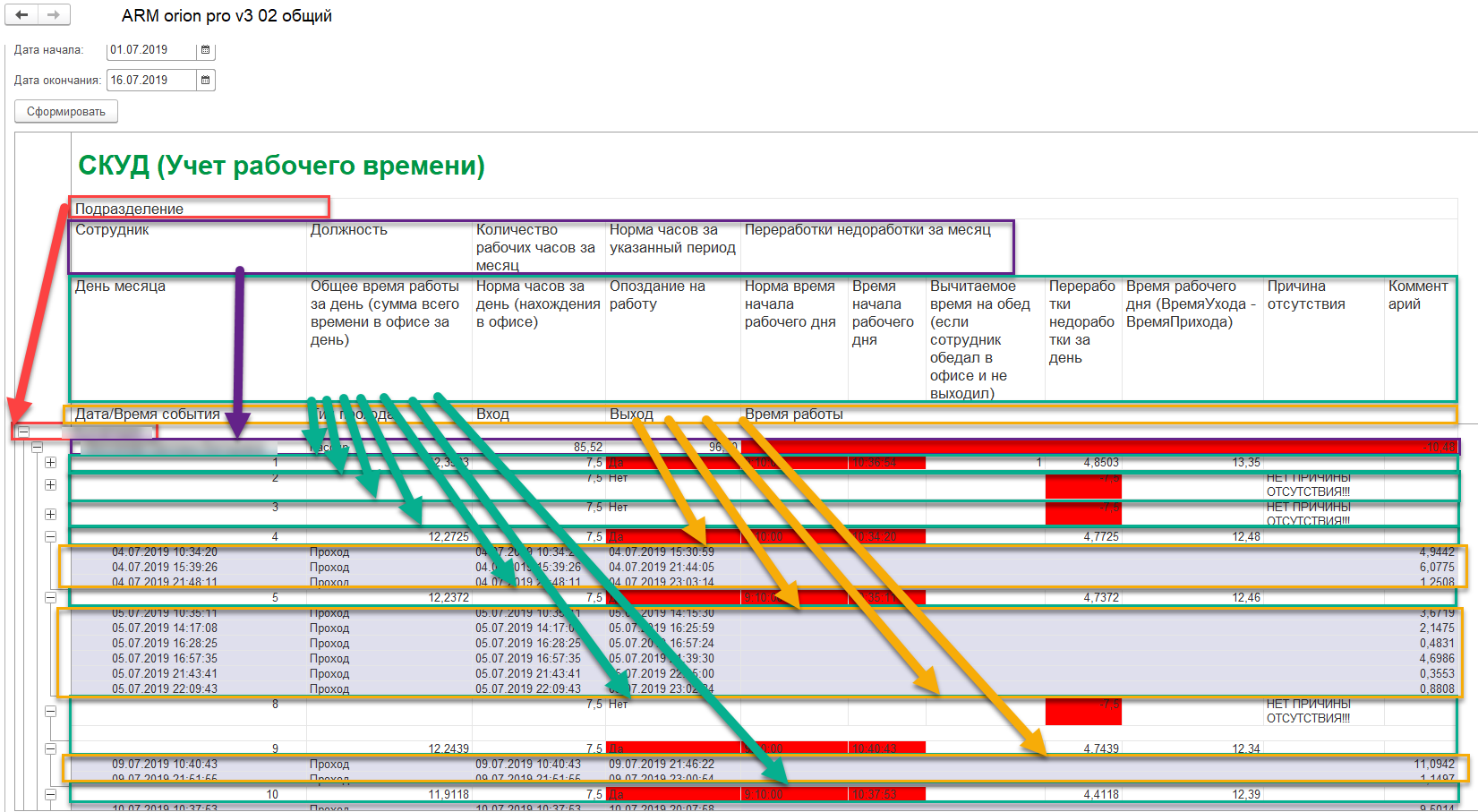Expand day 2 row
This screenshot has height=812, width=1478.
(x=51, y=484)
